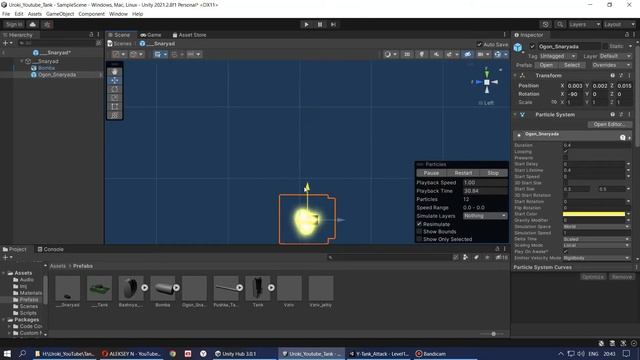The image size is (640, 360).
Task: Toggle the Resimulate checkbox
Action: [419, 224]
